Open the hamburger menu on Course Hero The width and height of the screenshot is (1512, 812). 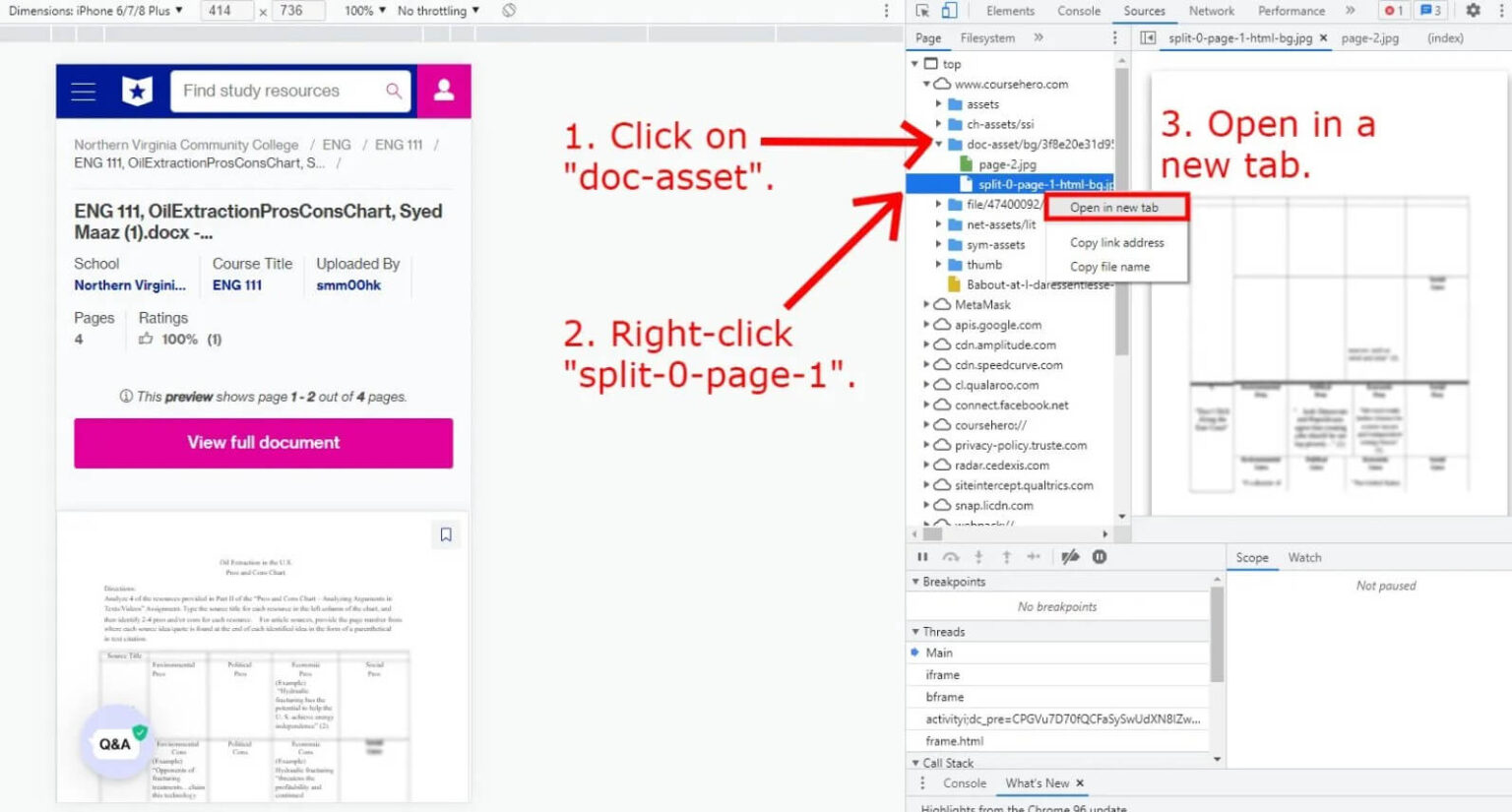[84, 92]
